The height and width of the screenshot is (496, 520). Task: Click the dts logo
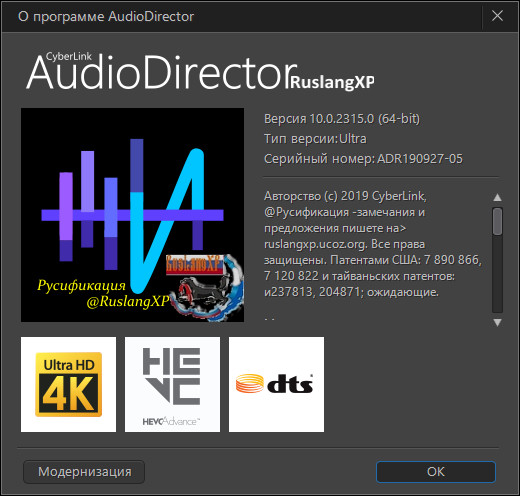(x=276, y=384)
